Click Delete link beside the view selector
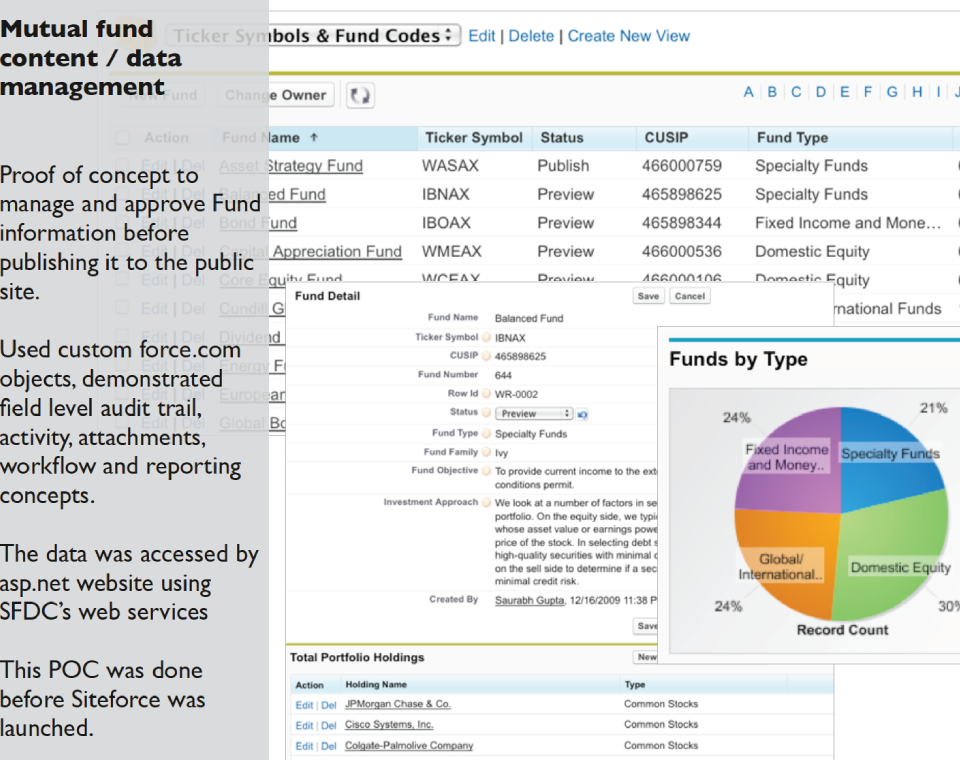This screenshot has height=760, width=960. click(531, 36)
